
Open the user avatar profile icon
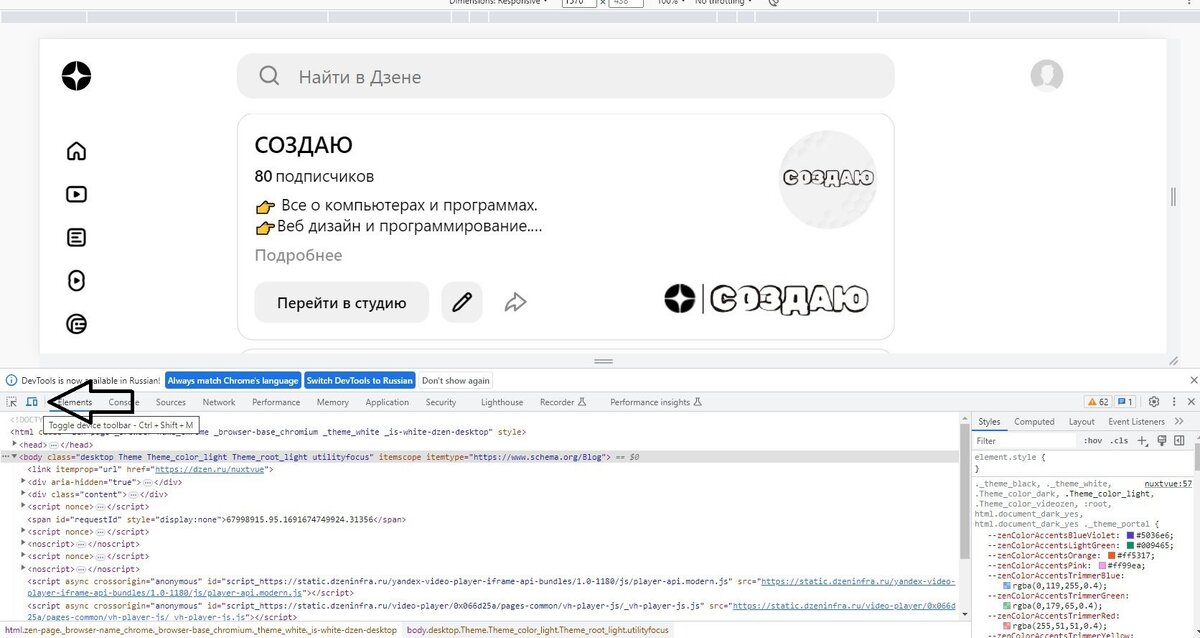coord(1047,76)
